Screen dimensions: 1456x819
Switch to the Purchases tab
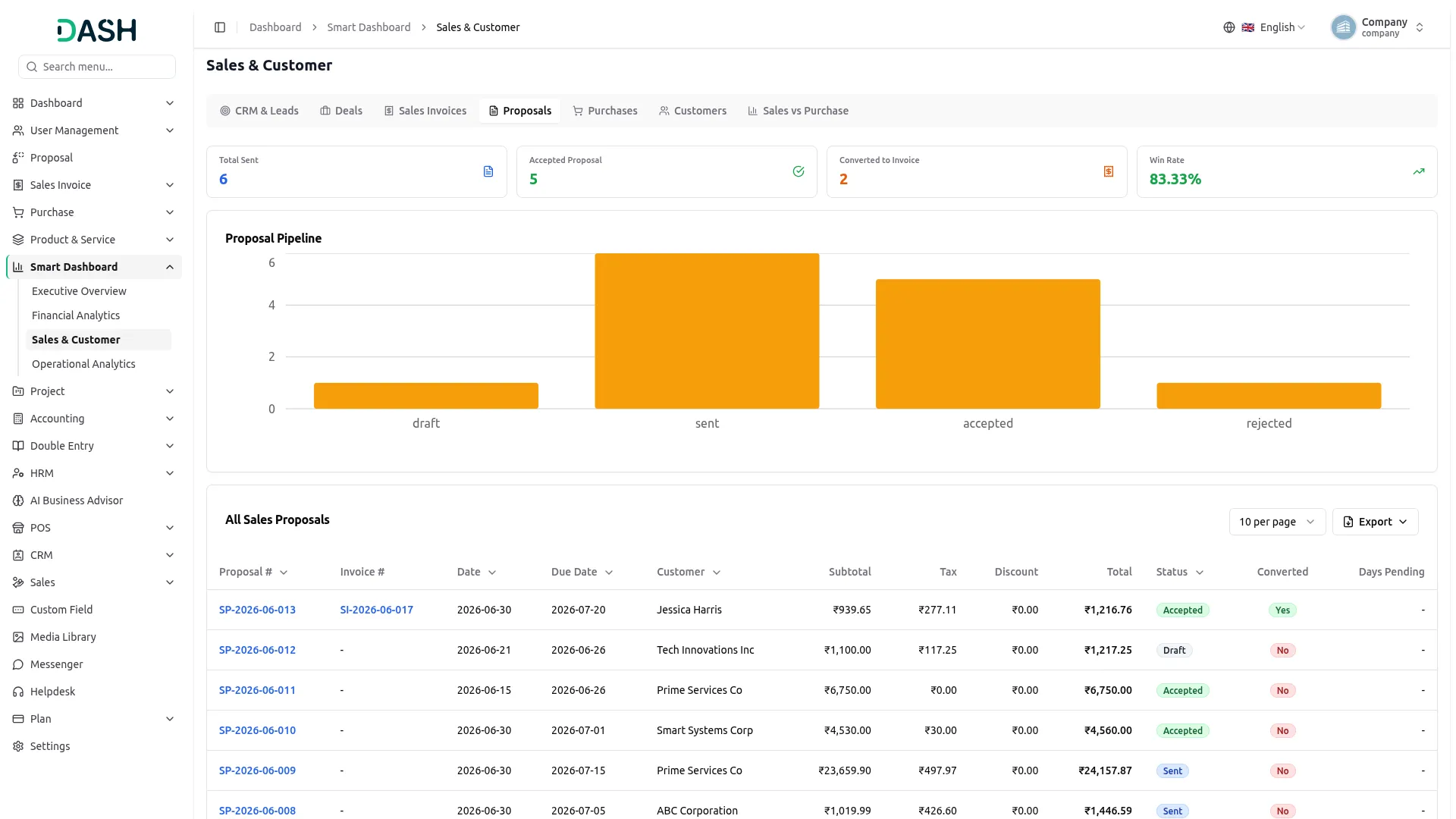coord(605,111)
